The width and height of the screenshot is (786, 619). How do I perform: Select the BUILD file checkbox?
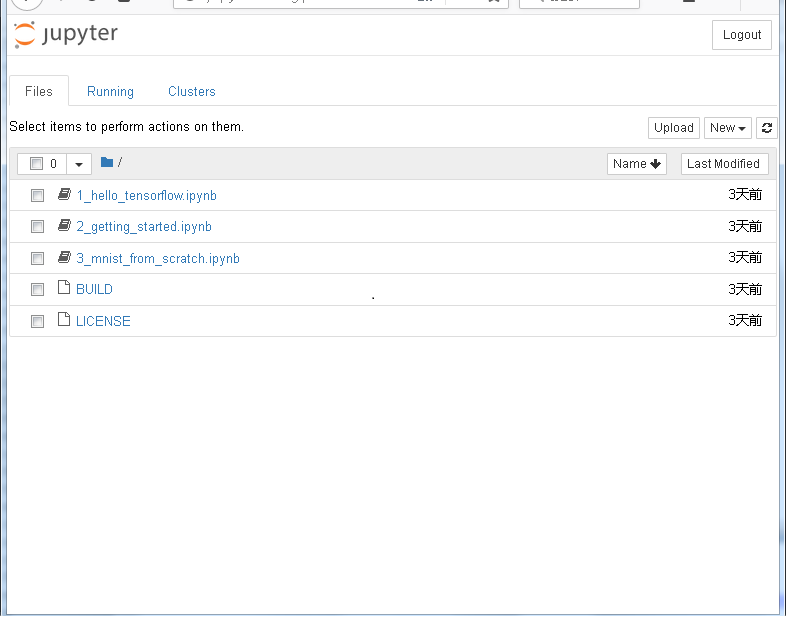point(37,289)
